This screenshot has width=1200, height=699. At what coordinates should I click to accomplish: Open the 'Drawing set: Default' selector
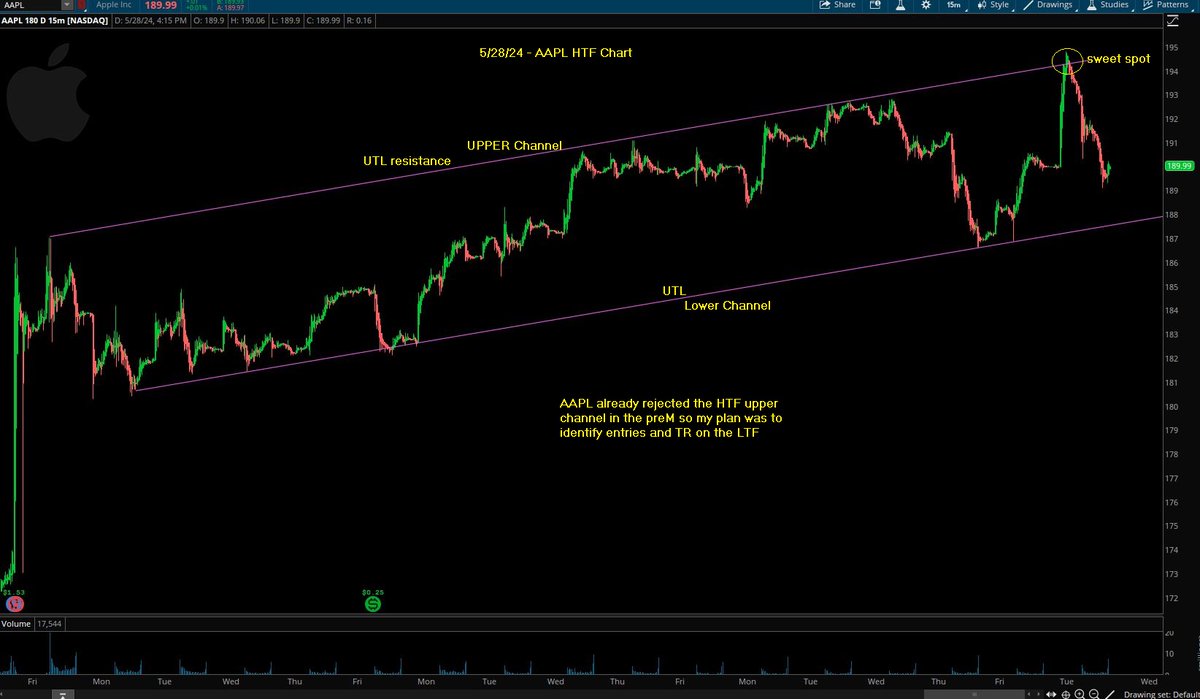1161,694
